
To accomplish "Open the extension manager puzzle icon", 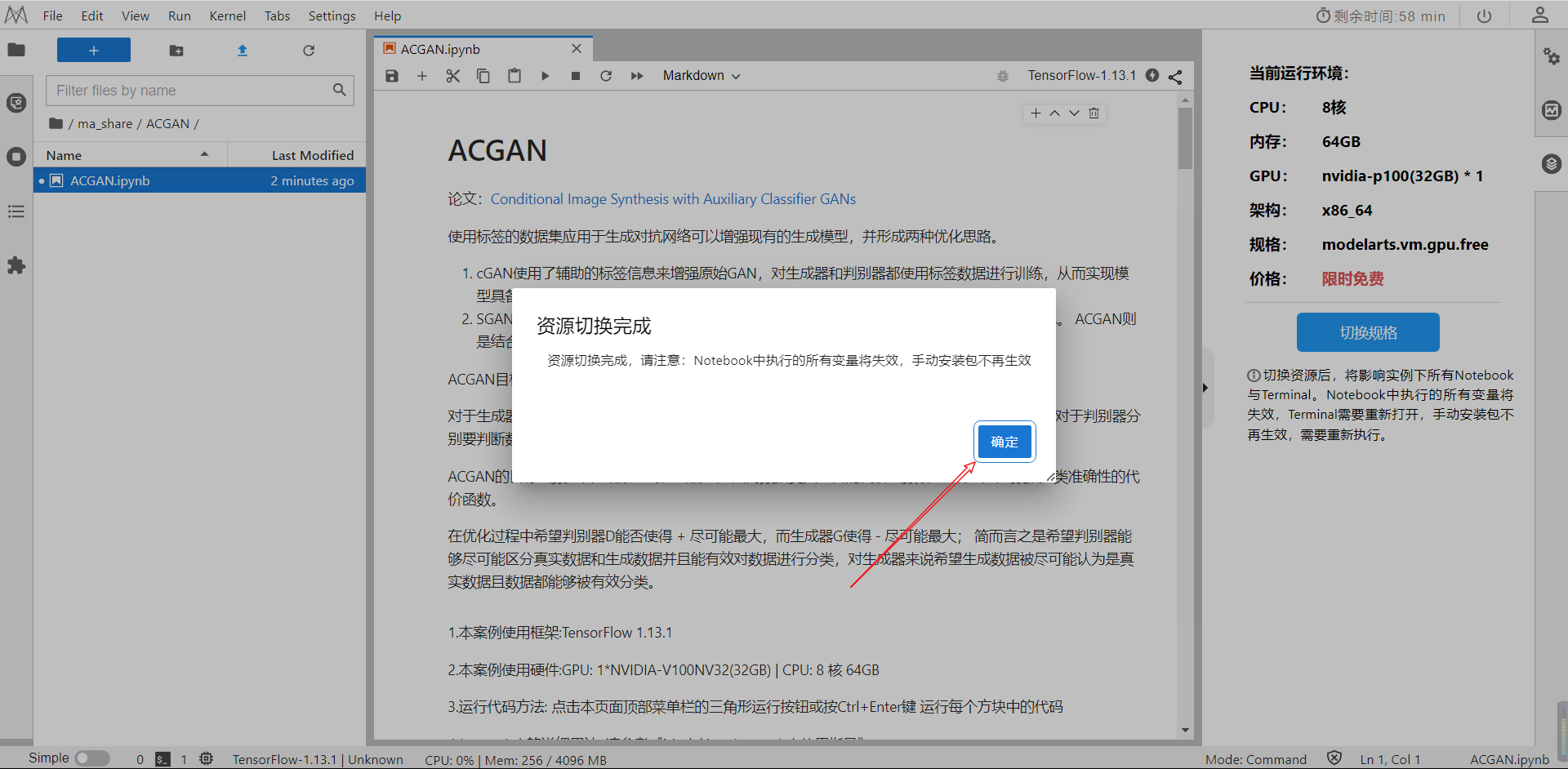I will pyautogui.click(x=16, y=265).
